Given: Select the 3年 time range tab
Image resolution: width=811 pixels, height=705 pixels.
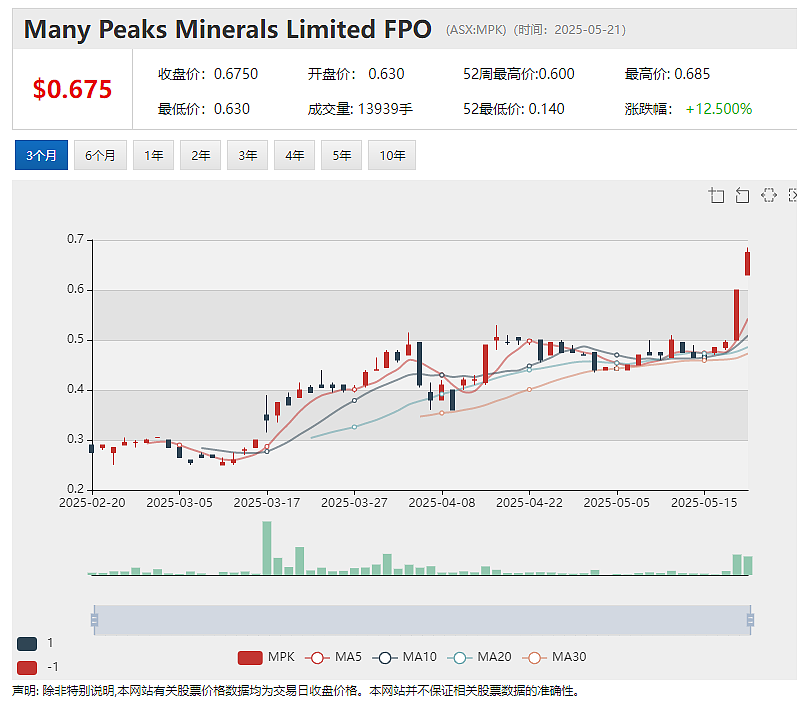Looking at the screenshot, I should tap(248, 155).
